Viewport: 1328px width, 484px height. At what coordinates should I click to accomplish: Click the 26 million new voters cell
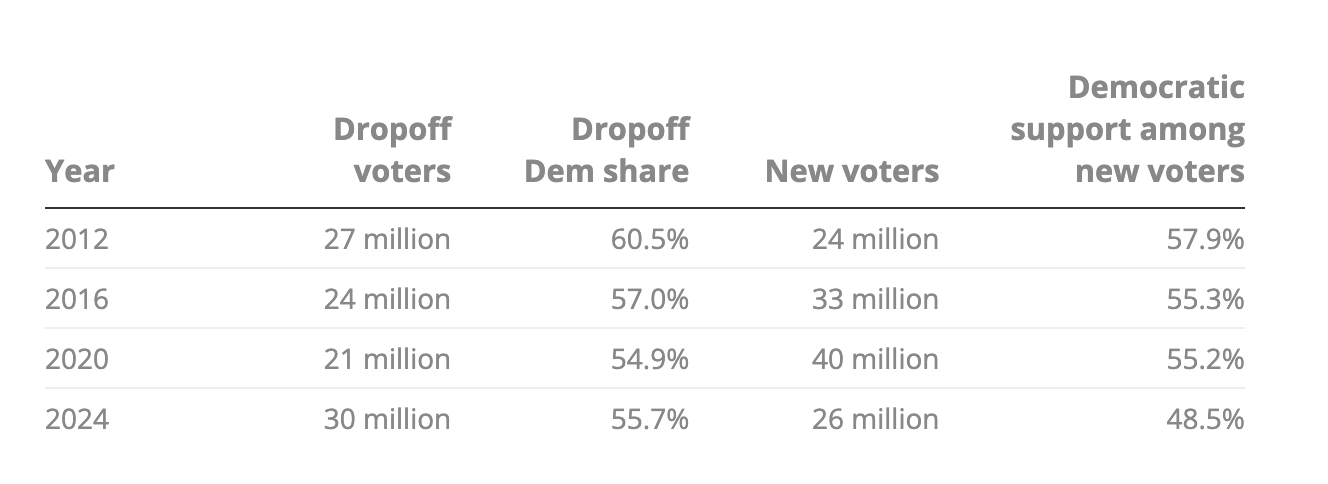click(x=875, y=419)
